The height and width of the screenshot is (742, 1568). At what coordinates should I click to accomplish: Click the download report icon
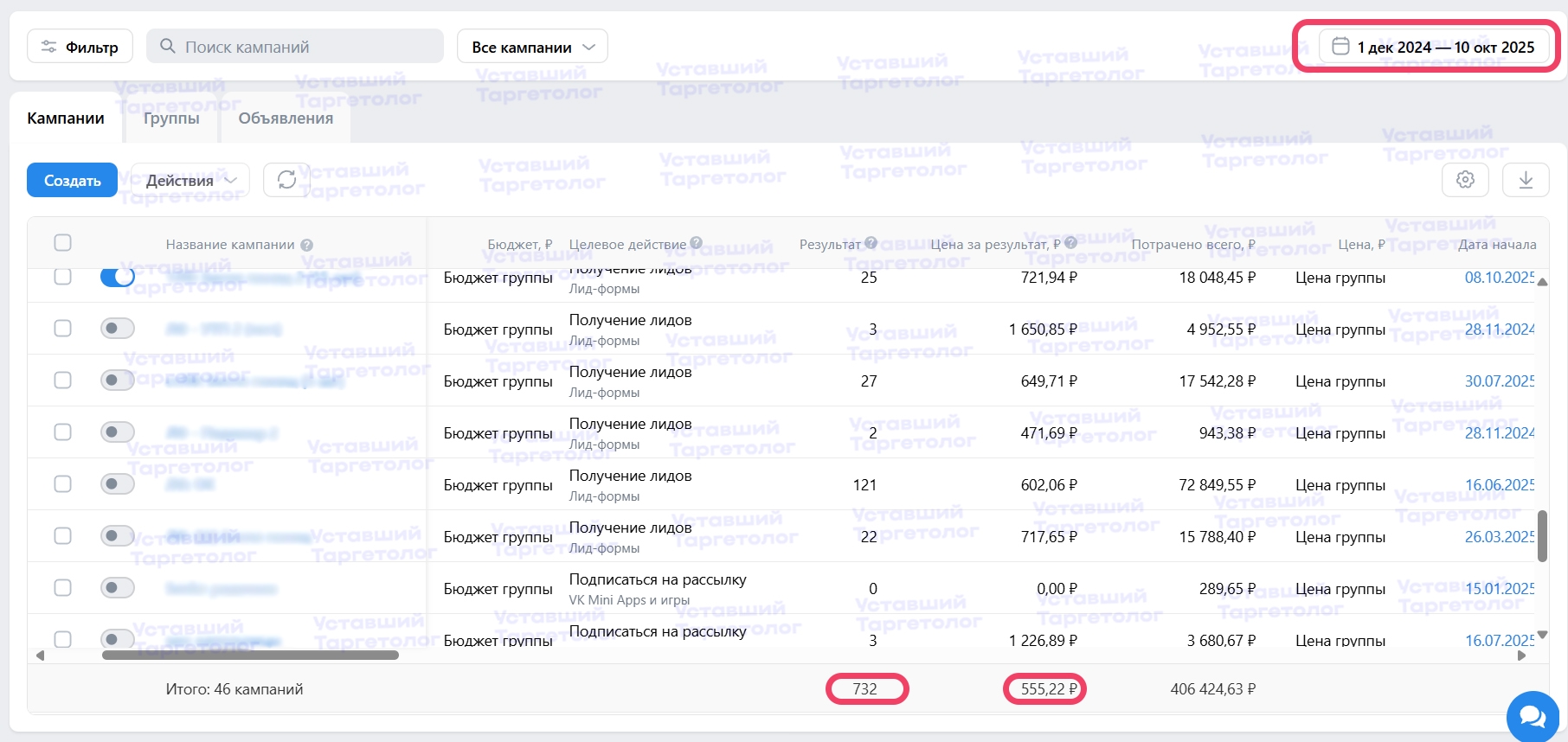pos(1526,180)
